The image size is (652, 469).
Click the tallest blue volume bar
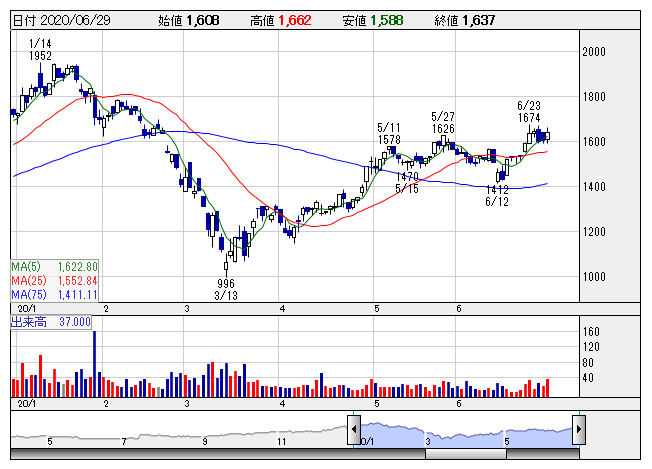pos(94,364)
